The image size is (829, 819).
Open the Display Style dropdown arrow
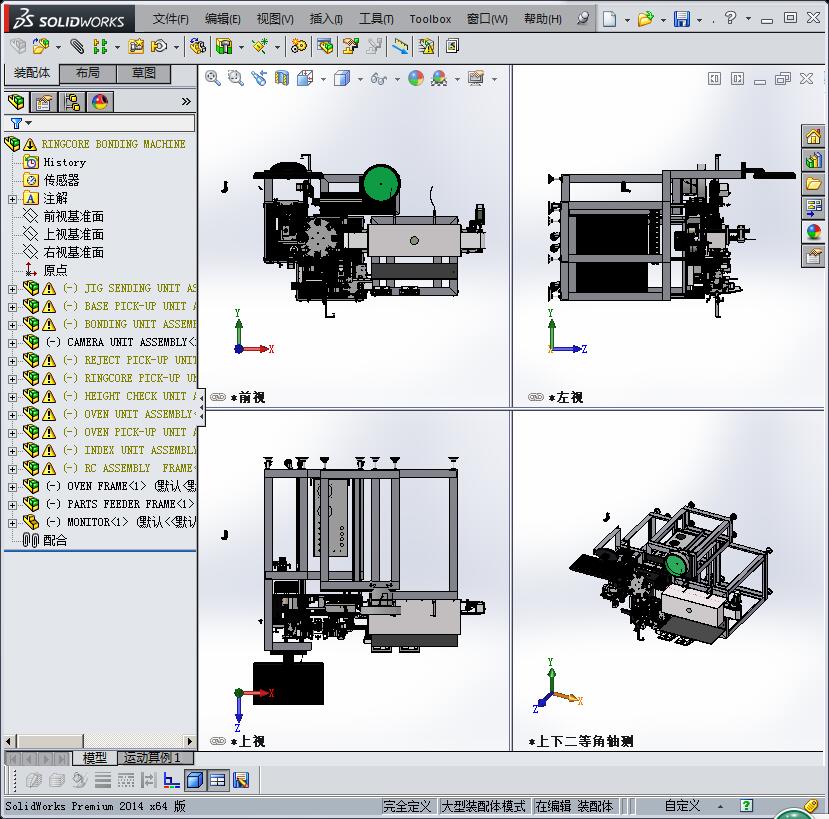pyautogui.click(x=360, y=79)
